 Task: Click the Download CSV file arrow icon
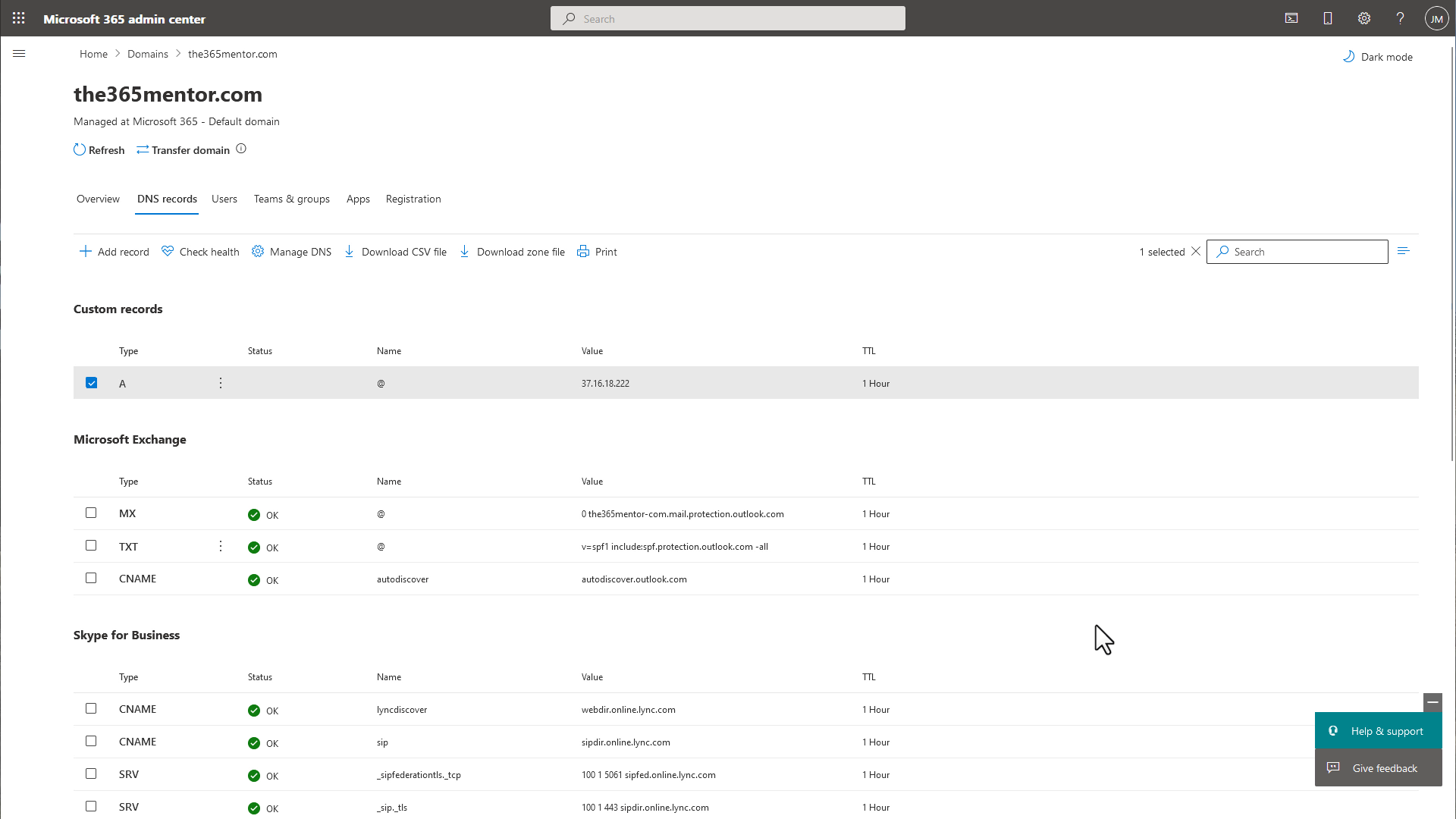click(350, 251)
